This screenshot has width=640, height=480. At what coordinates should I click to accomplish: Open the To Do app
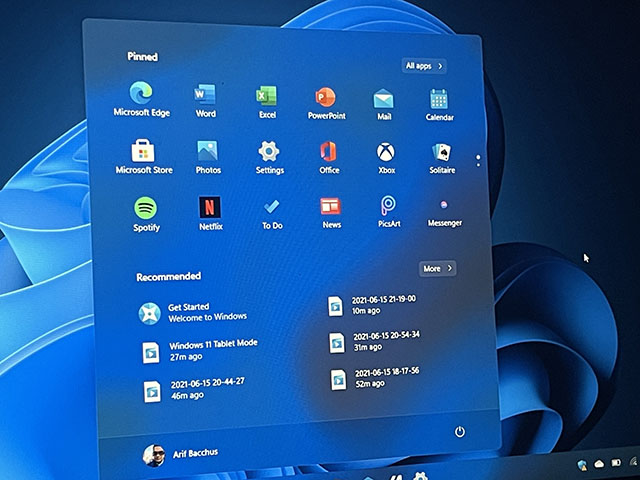(272, 214)
